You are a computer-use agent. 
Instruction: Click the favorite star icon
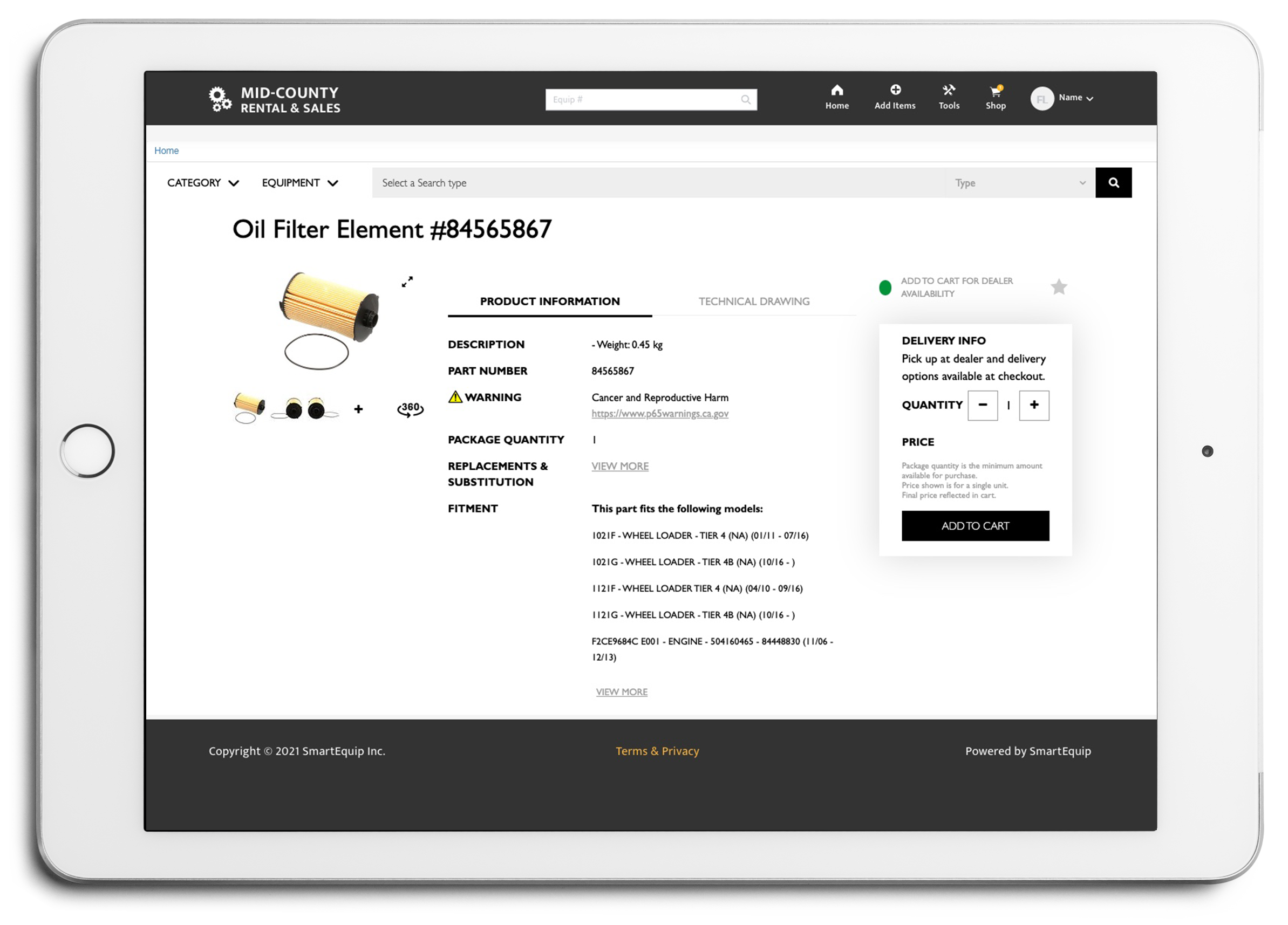click(1059, 286)
